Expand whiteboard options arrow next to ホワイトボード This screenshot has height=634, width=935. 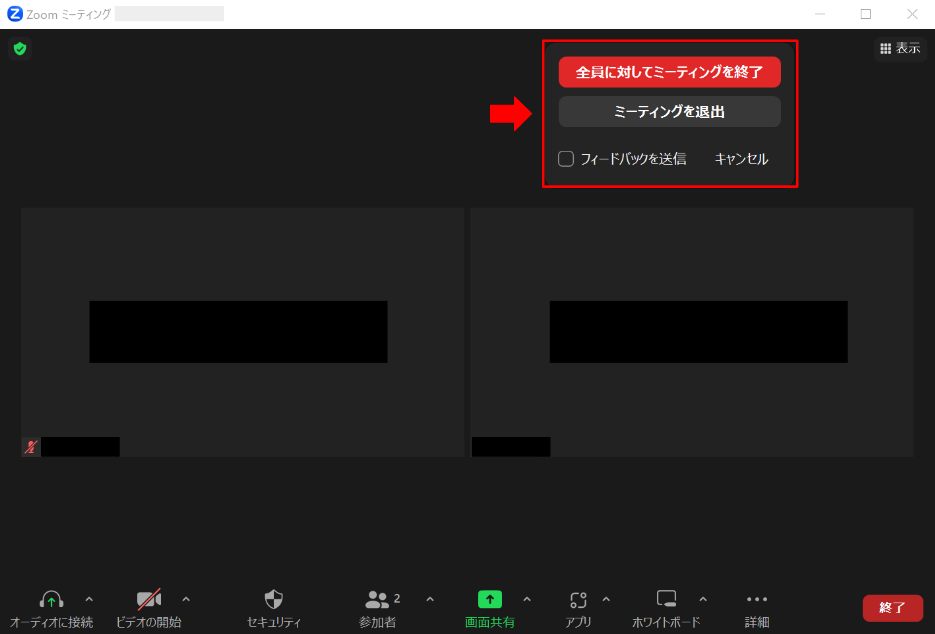(703, 599)
